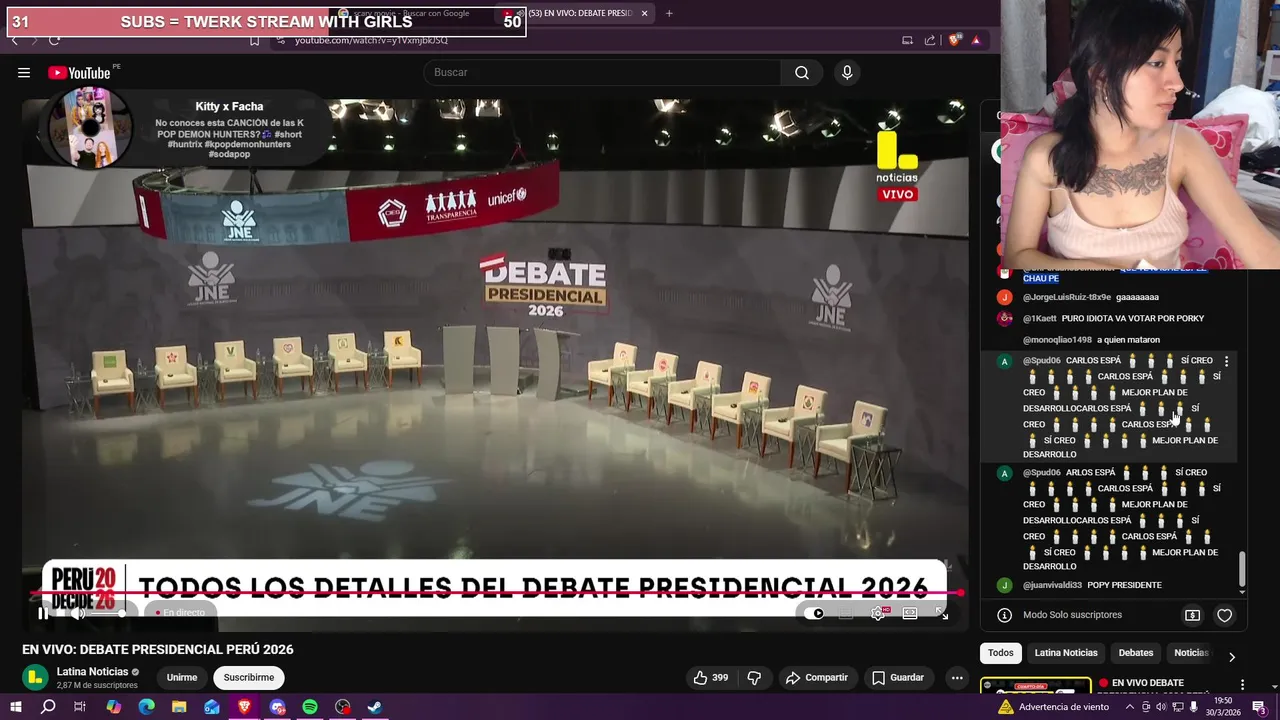This screenshot has height=720, width=1280.
Task: Switch to theater mode
Action: pos(910,613)
